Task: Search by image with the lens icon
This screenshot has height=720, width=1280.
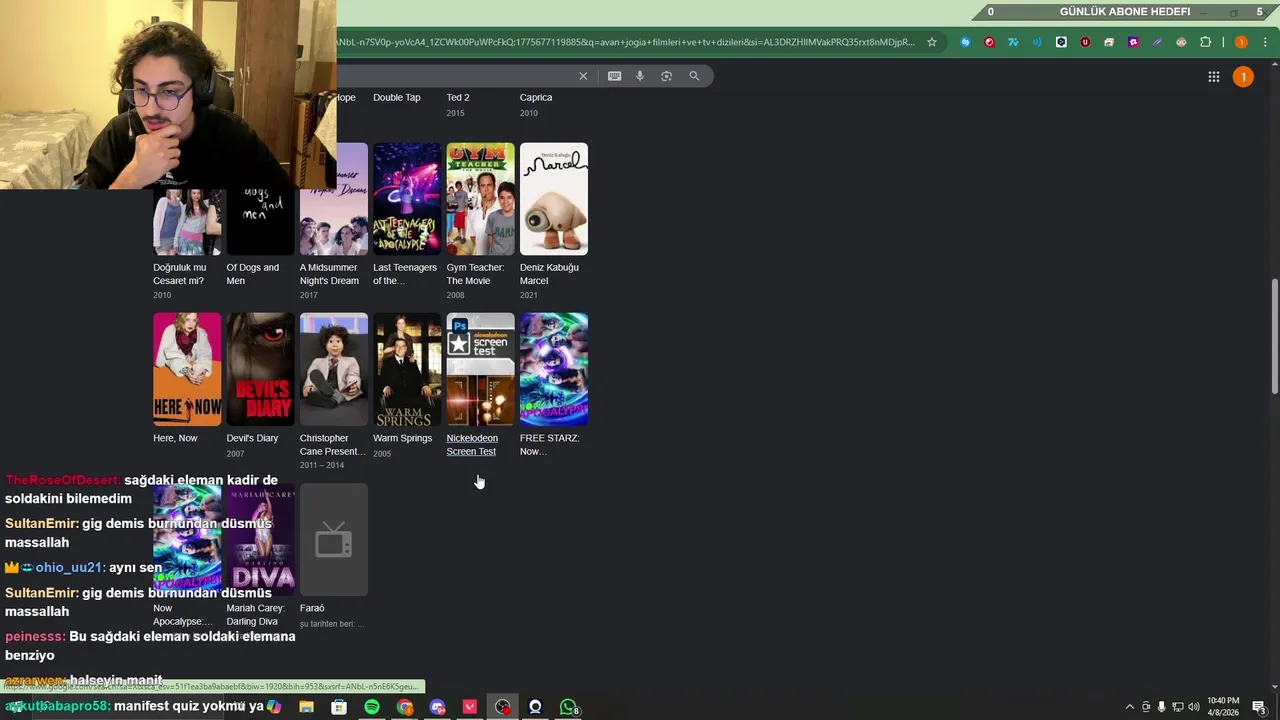Action: pyautogui.click(x=667, y=76)
